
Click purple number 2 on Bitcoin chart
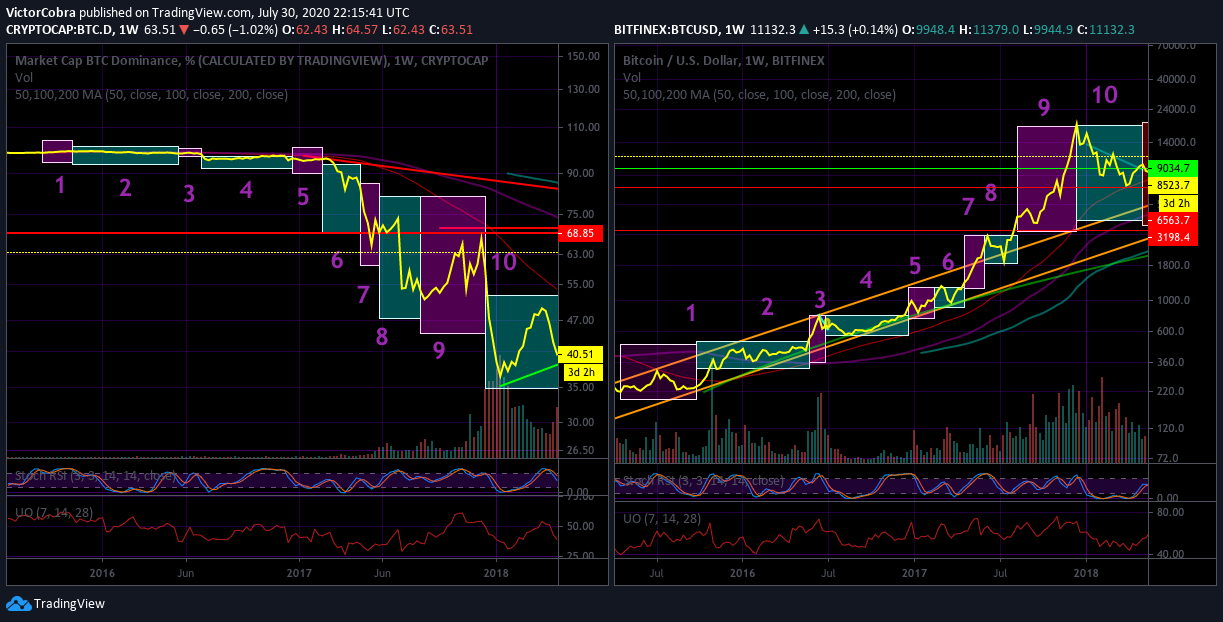tap(768, 307)
